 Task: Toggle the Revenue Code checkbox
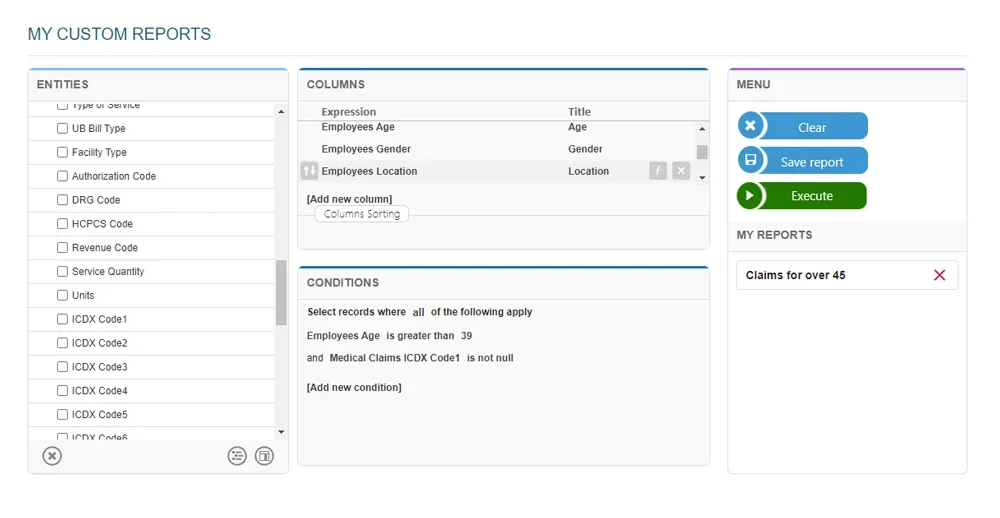(x=63, y=248)
